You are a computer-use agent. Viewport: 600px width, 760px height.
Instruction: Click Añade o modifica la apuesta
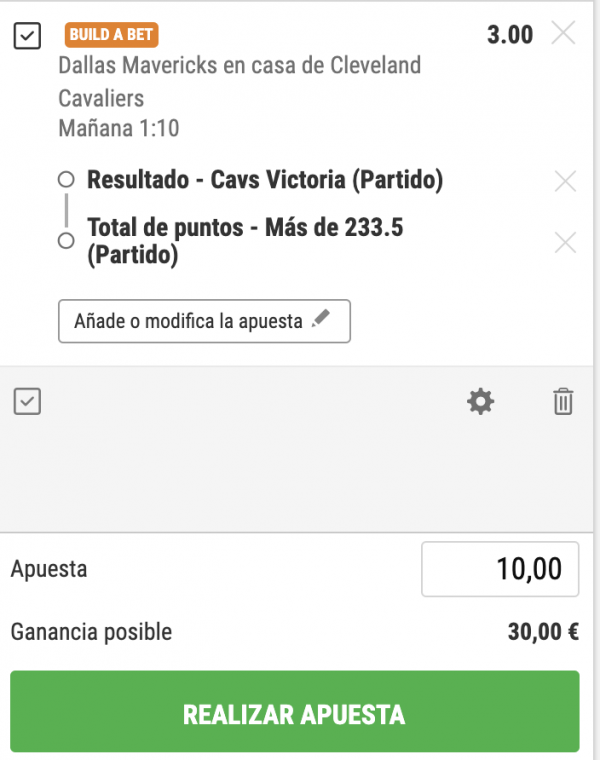205,321
